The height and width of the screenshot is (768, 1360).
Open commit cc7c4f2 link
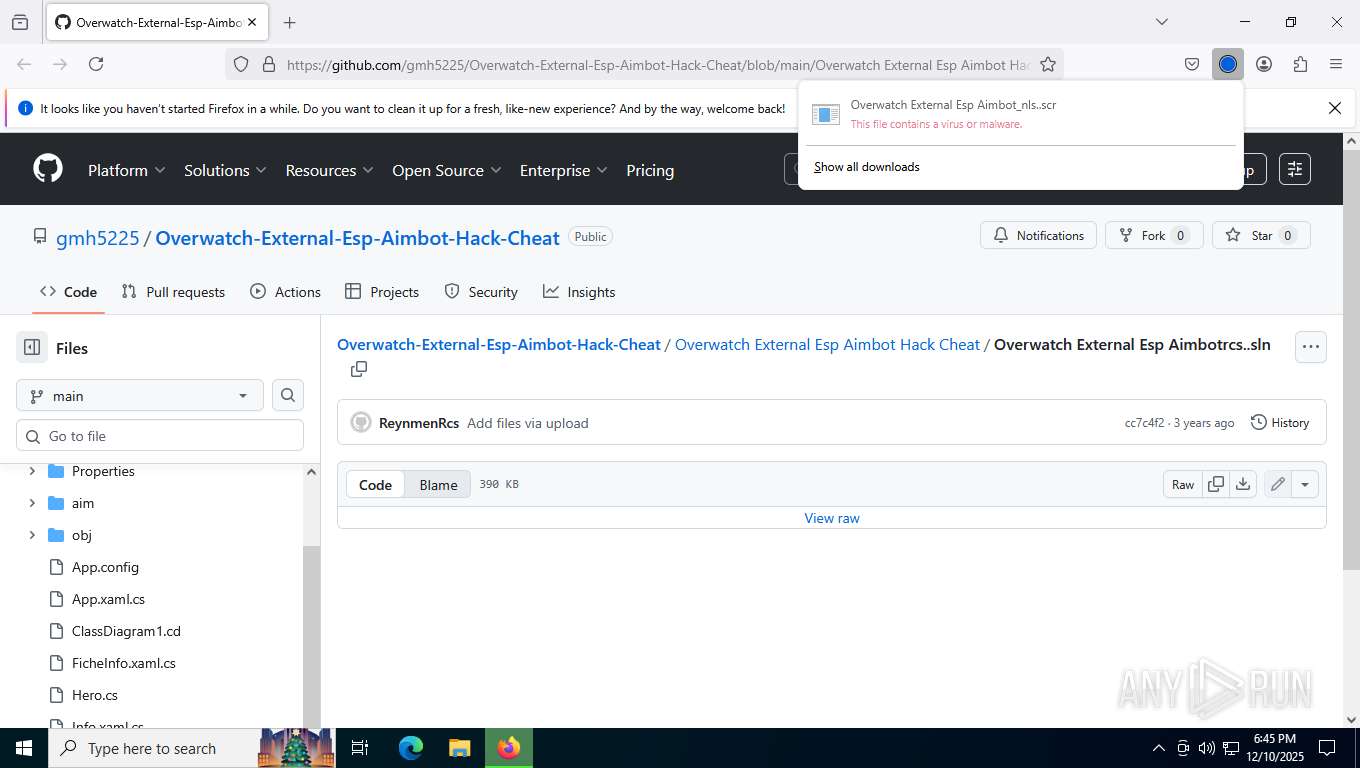point(1144,423)
